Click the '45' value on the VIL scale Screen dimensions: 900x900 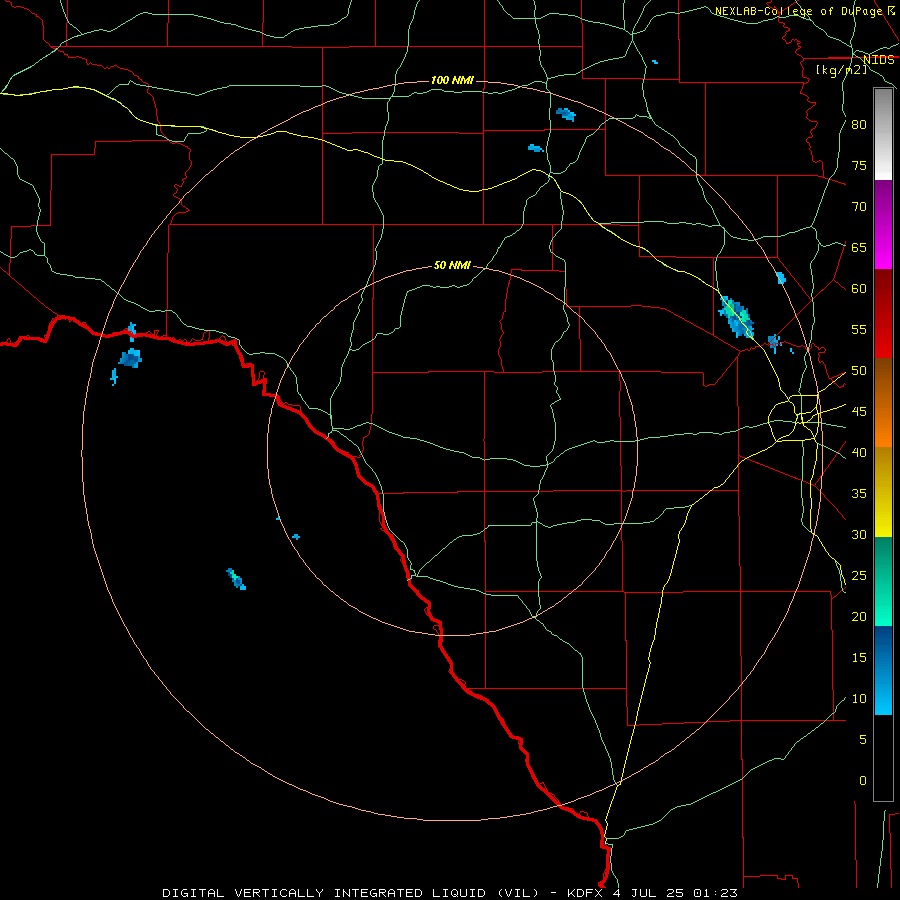tap(859, 412)
